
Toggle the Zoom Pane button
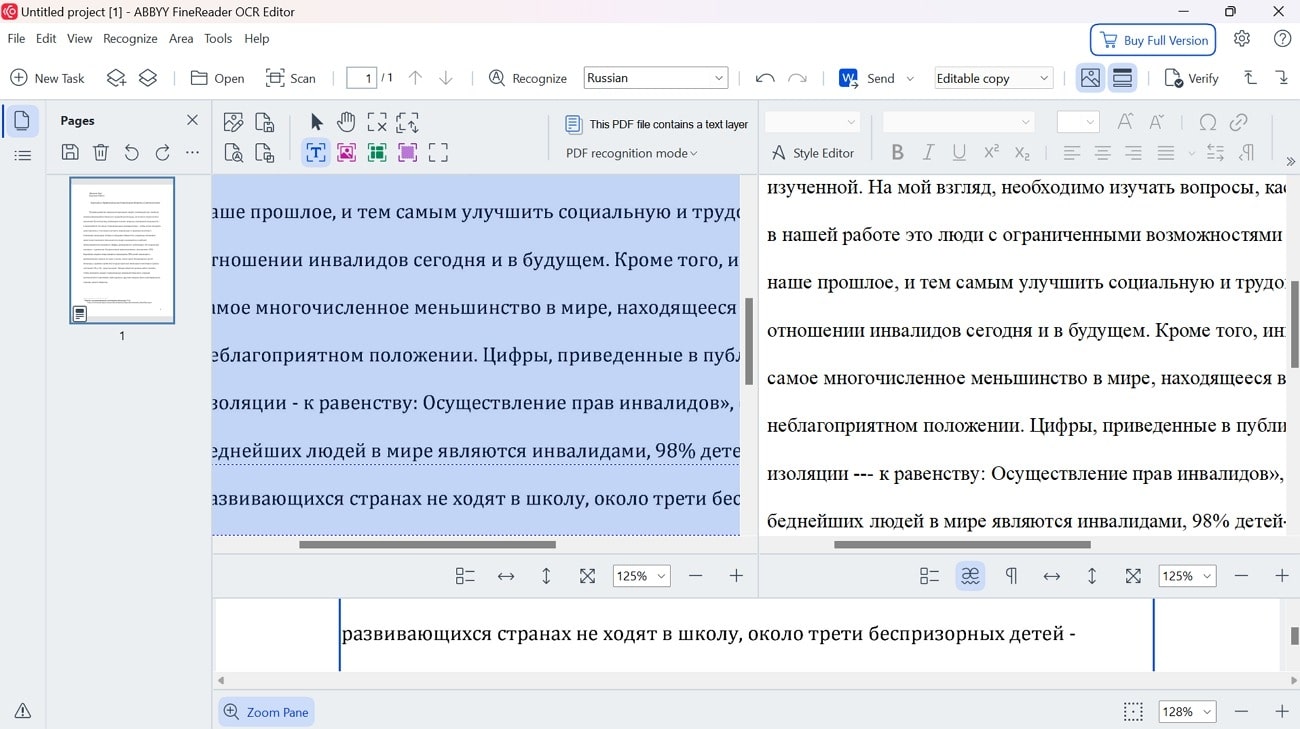click(266, 712)
